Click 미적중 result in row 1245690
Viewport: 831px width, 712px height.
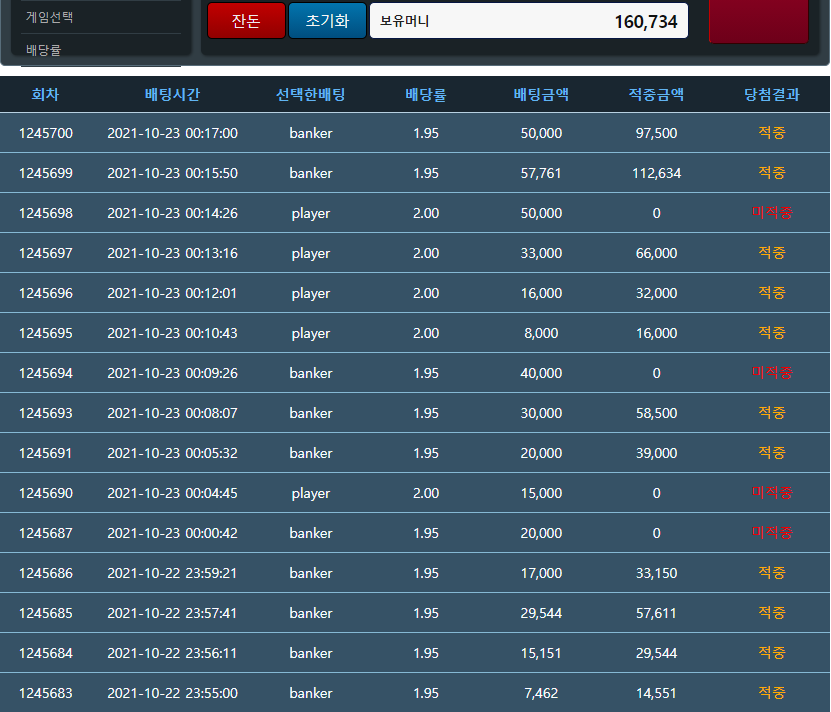pos(772,493)
